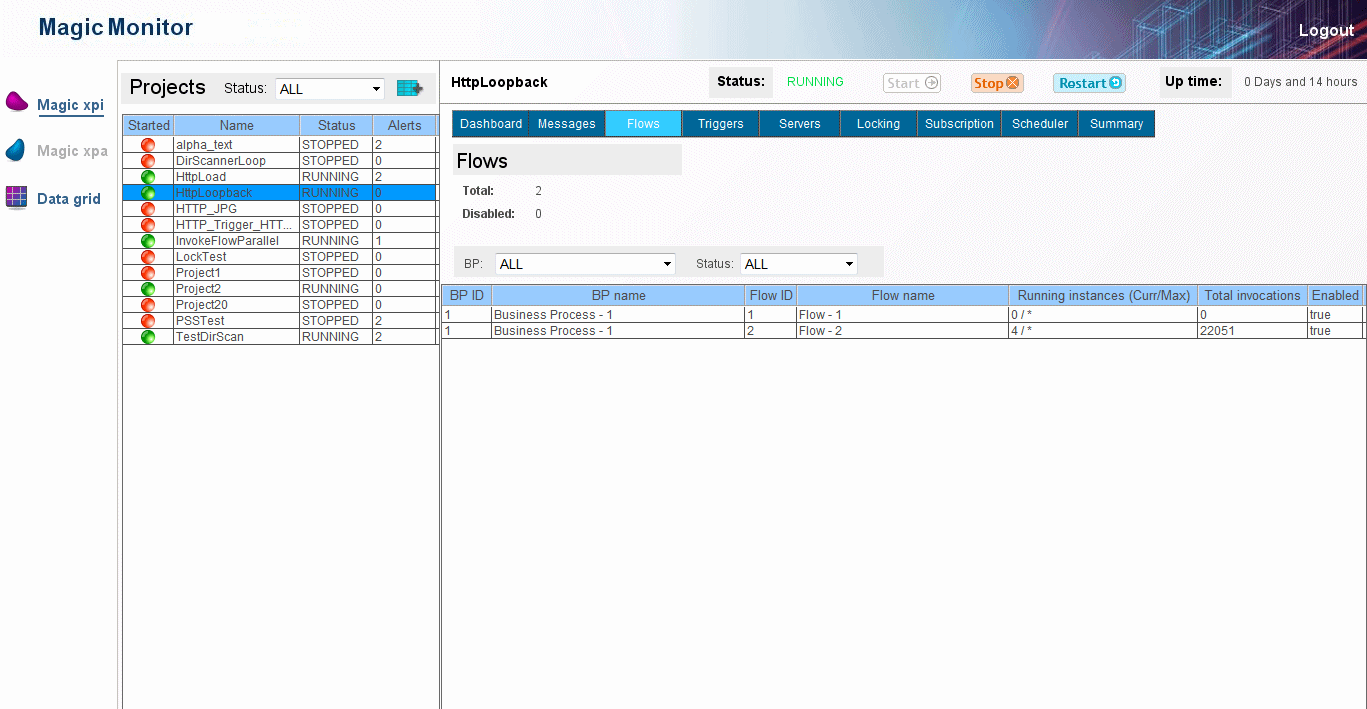Open the Magic xpa section icon
The image size is (1367, 709).
tap(16, 150)
